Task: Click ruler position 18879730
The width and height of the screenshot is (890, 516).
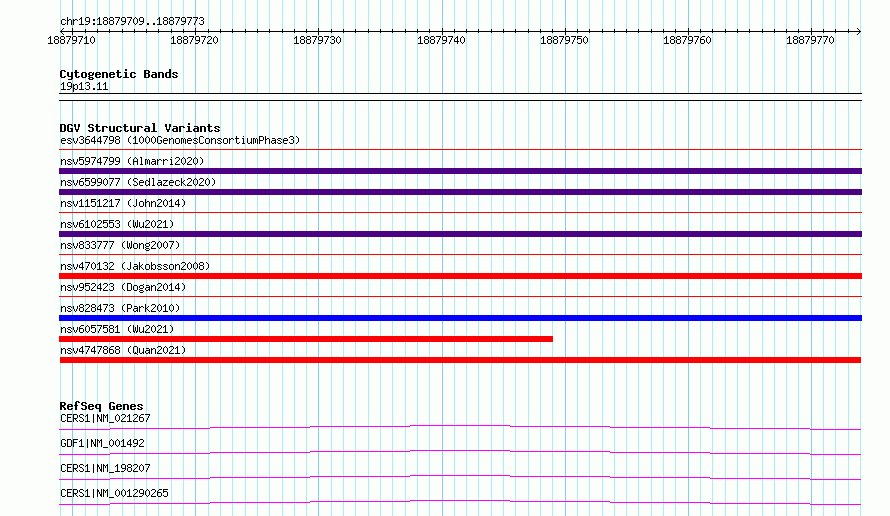Action: [317, 40]
